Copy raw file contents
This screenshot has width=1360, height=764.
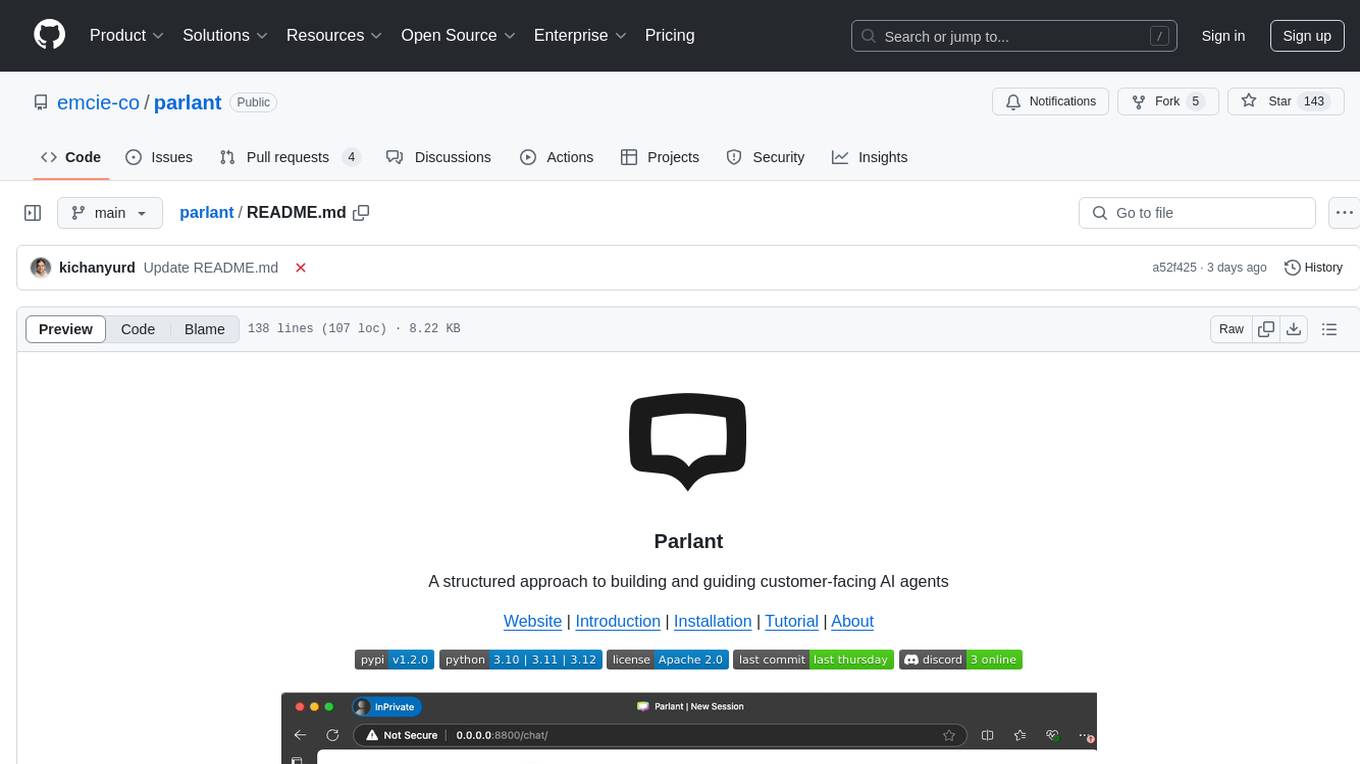(x=1266, y=329)
